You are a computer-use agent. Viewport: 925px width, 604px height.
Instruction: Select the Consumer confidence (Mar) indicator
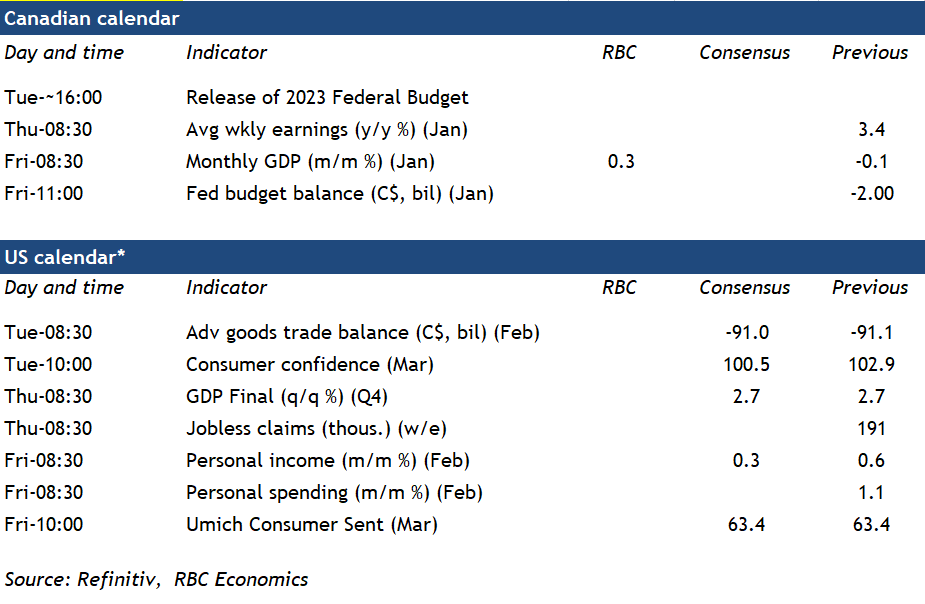[x=310, y=365]
